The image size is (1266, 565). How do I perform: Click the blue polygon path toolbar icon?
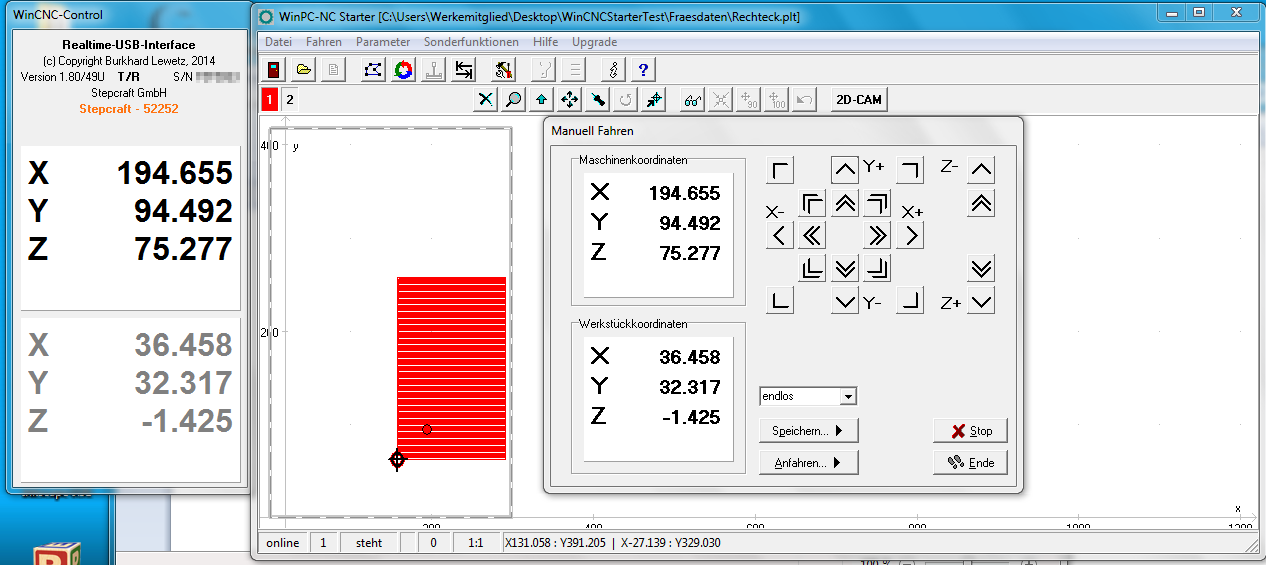[373, 70]
